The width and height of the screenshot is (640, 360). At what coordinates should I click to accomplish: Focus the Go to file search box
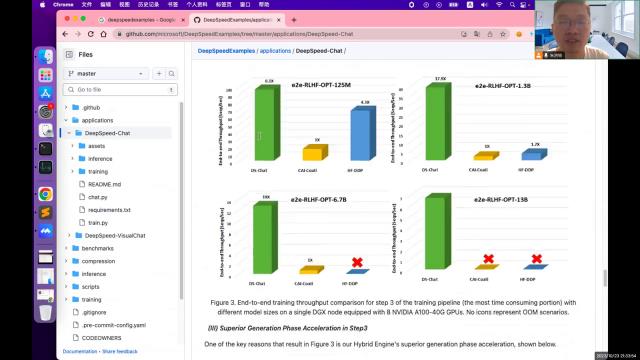[120, 89]
